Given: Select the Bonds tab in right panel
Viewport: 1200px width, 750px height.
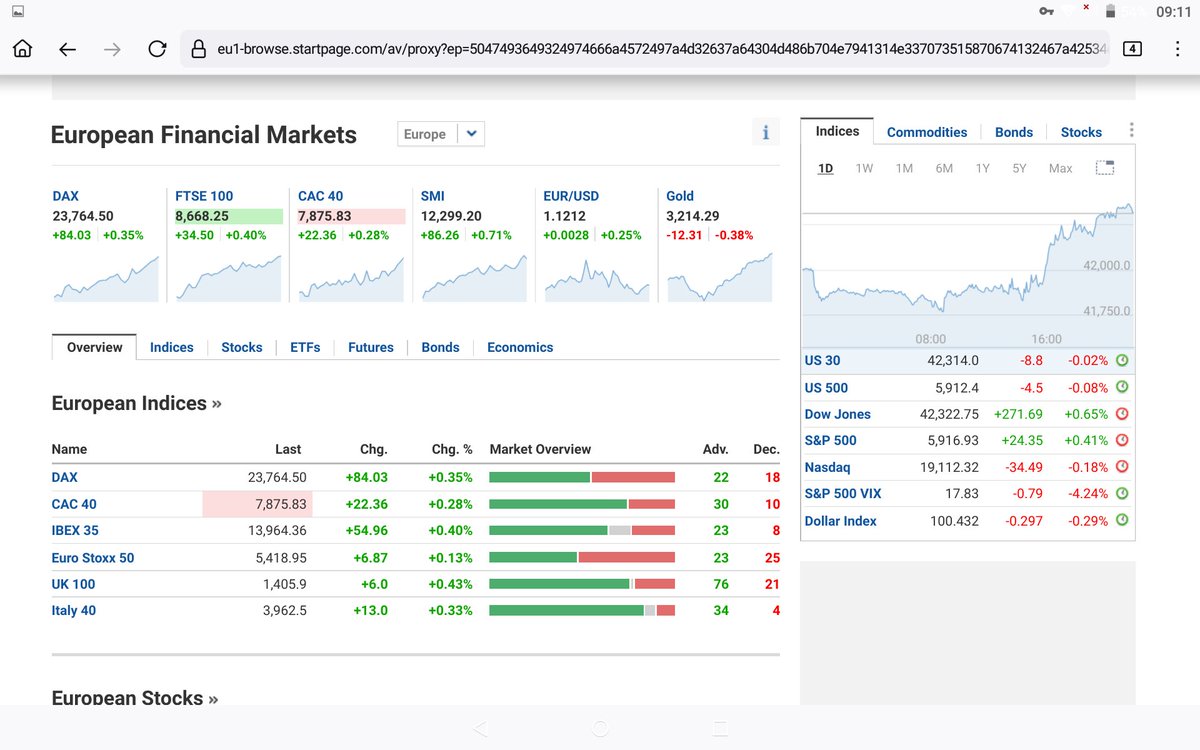Looking at the screenshot, I should coord(1014,132).
